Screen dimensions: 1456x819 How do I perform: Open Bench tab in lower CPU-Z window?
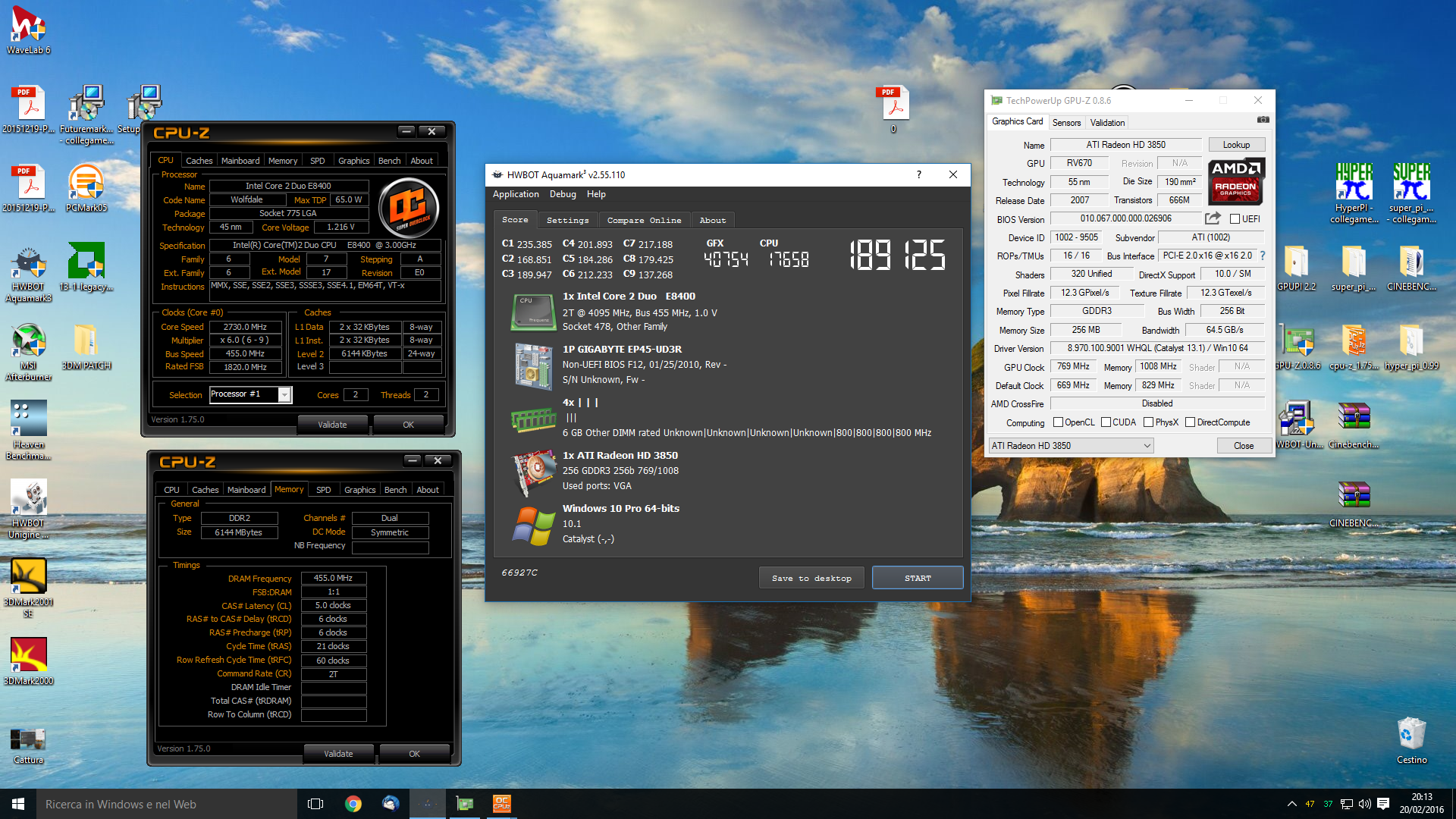click(395, 490)
